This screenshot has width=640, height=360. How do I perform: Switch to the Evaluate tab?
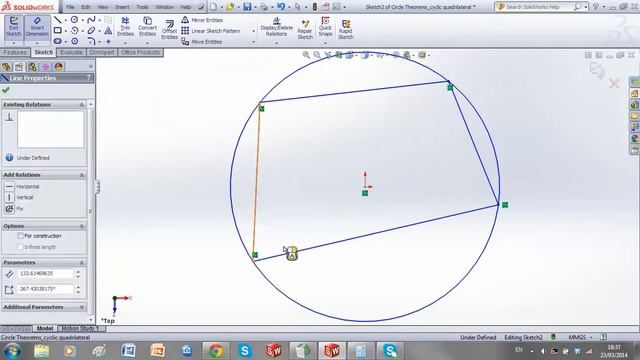[x=71, y=52]
